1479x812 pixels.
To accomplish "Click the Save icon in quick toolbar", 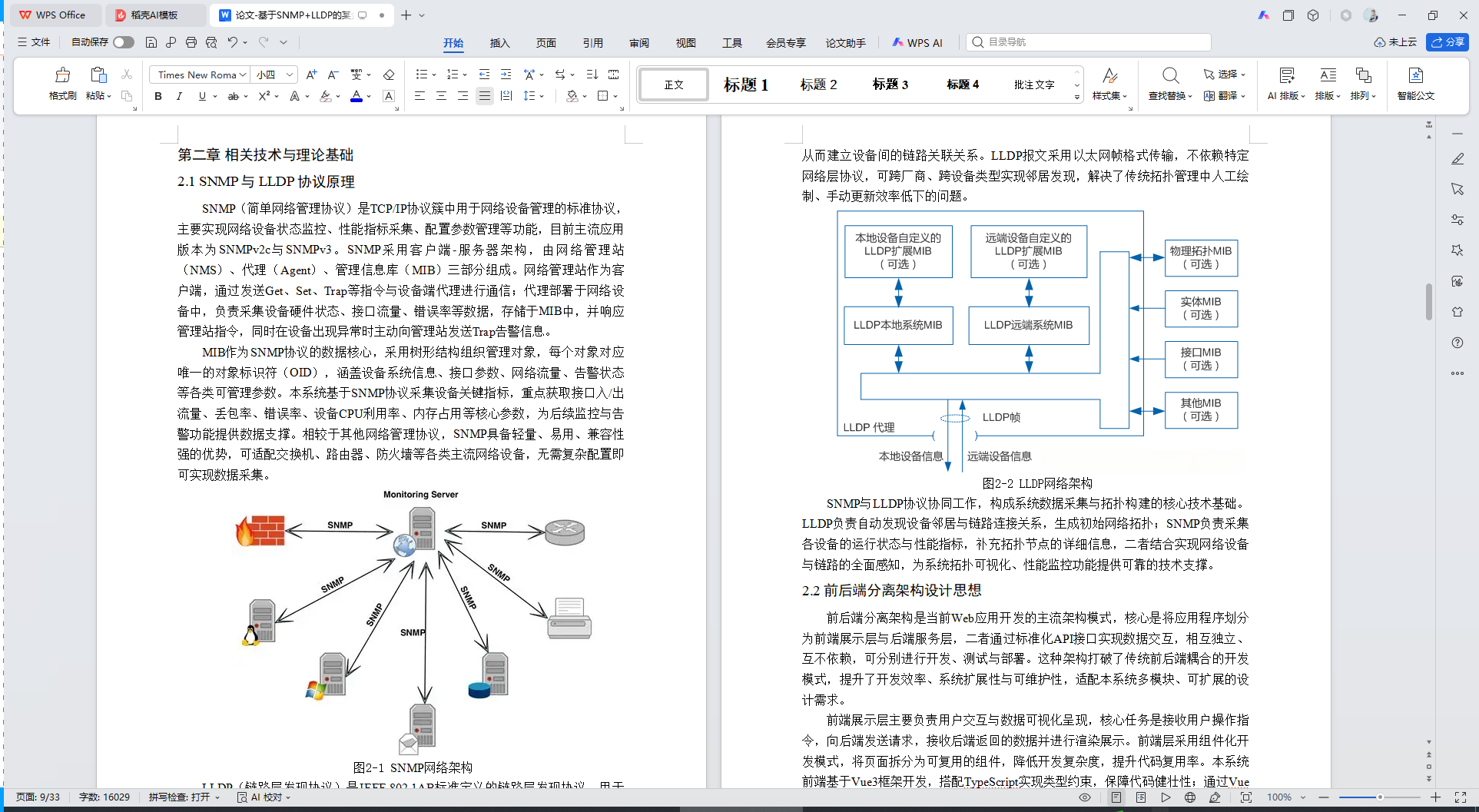I will pos(151,42).
